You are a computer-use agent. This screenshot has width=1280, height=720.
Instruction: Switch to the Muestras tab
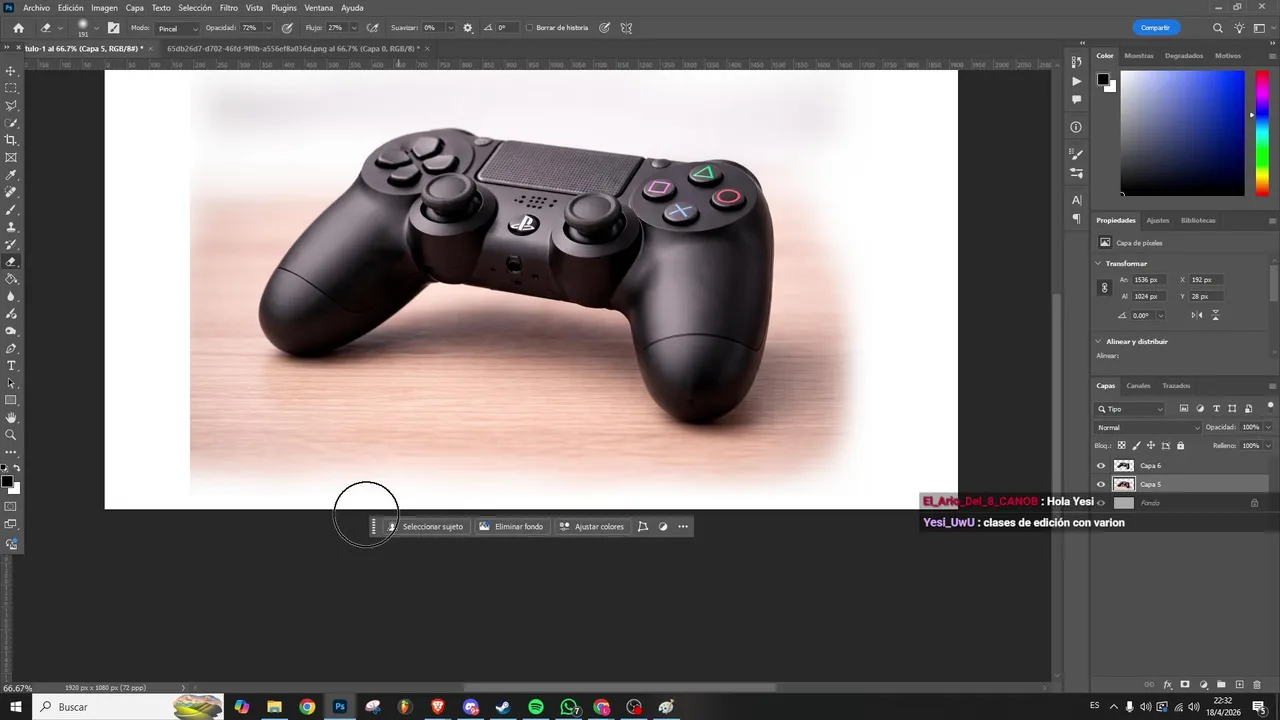[x=1139, y=56]
